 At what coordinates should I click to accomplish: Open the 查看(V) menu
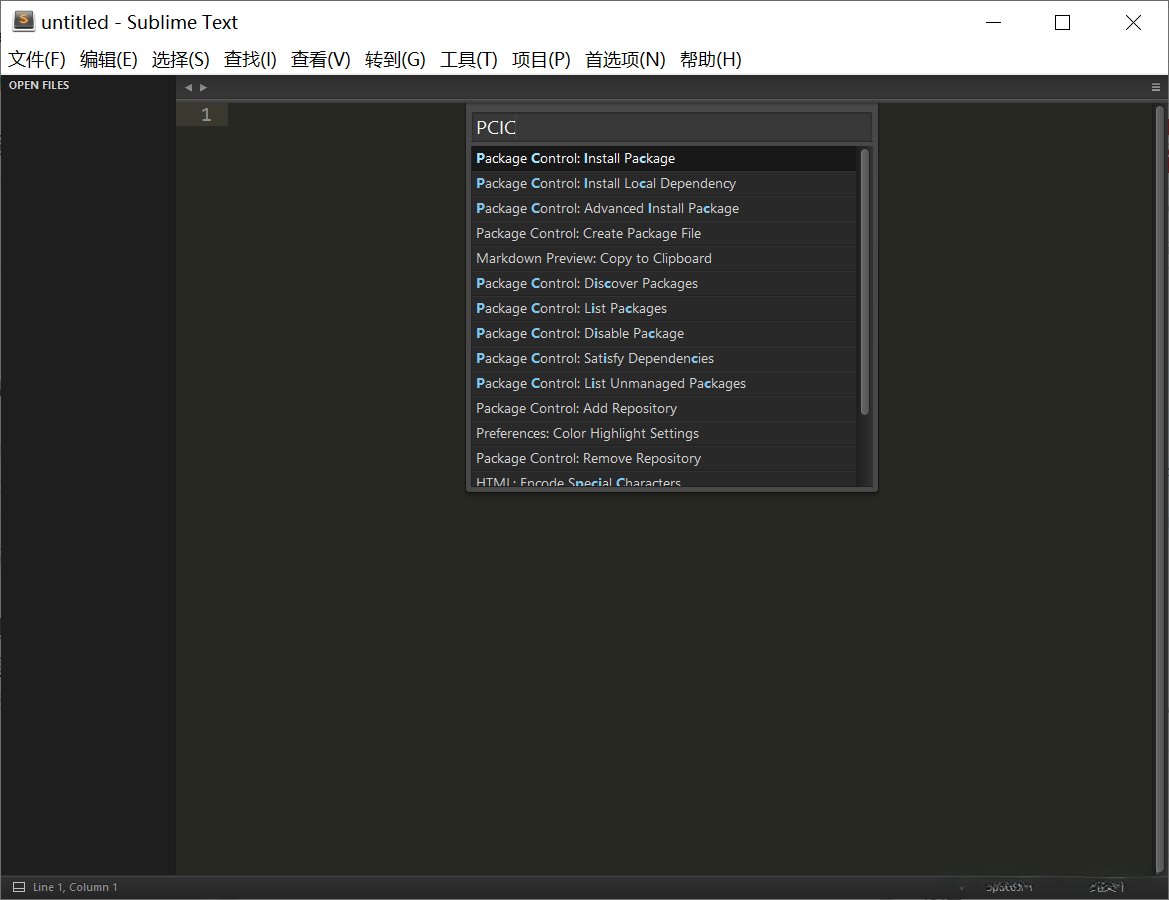pos(321,60)
